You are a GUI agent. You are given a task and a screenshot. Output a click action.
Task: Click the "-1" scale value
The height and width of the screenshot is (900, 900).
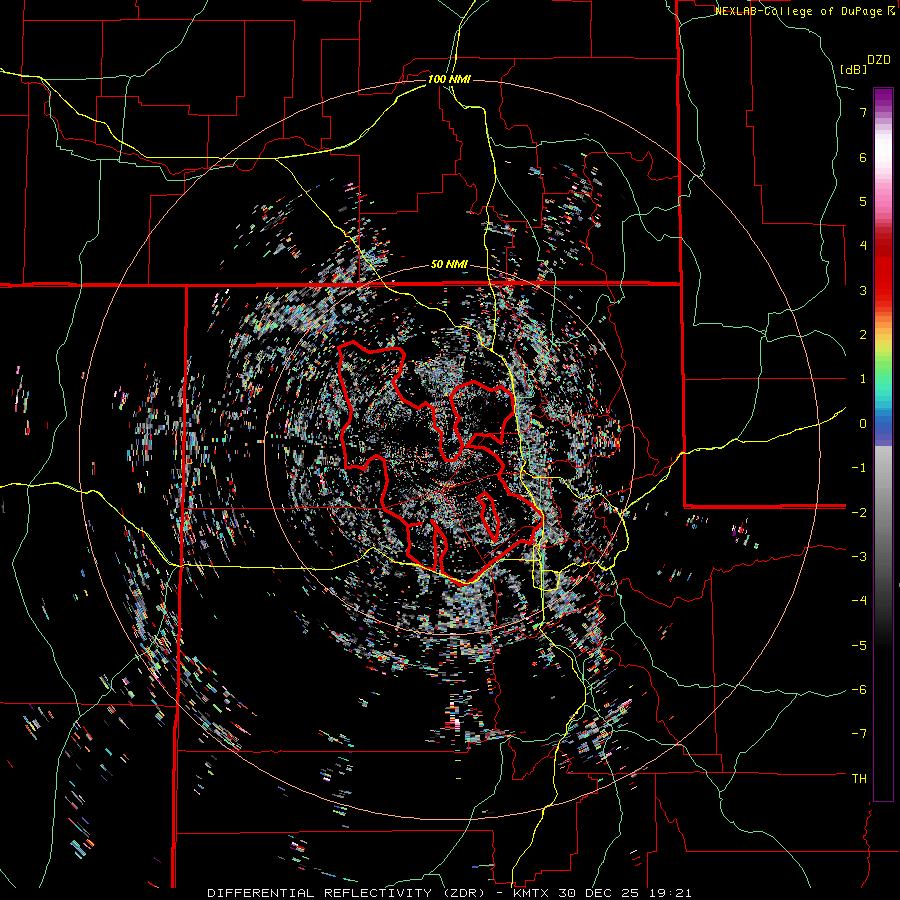[859, 467]
